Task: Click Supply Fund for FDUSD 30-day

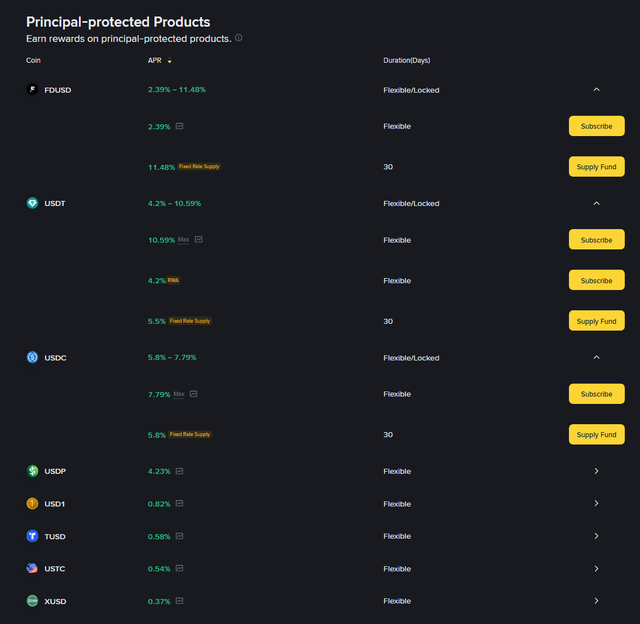Action: pos(596,167)
